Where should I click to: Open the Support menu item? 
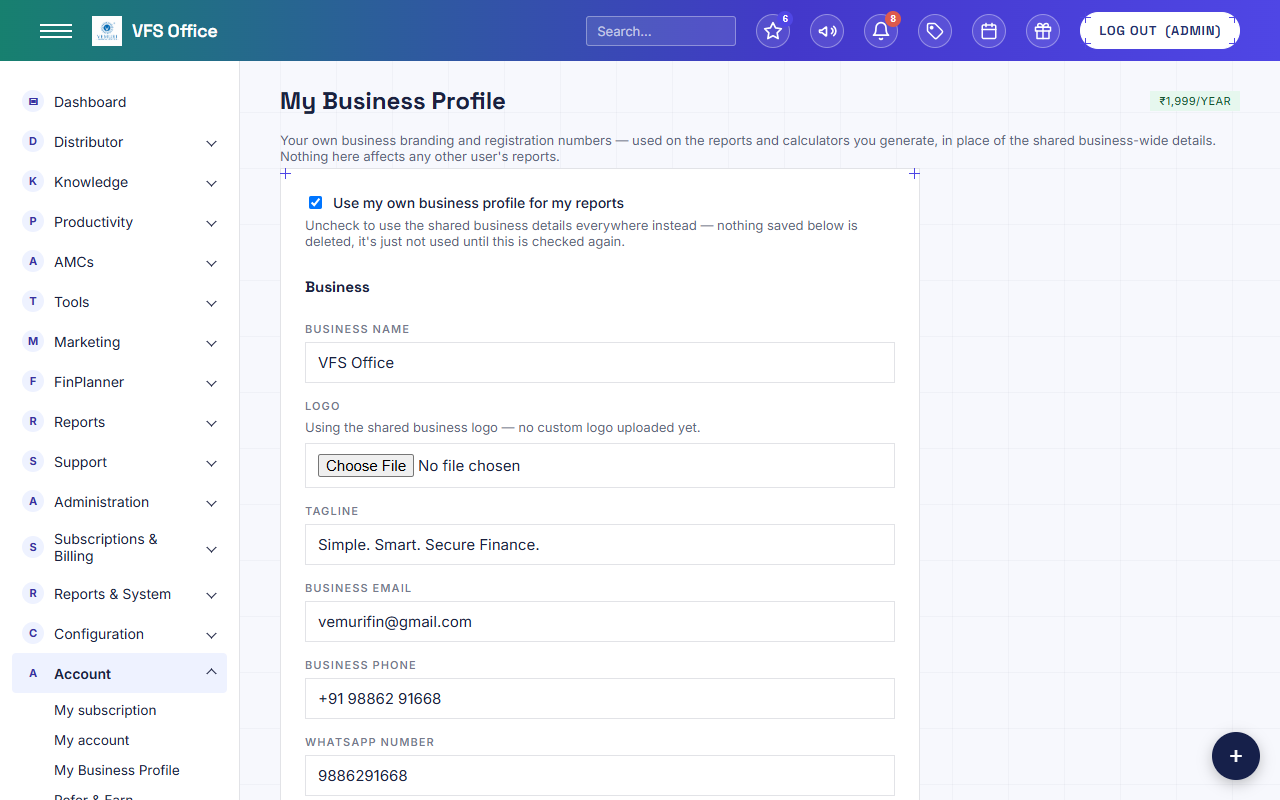(120, 462)
